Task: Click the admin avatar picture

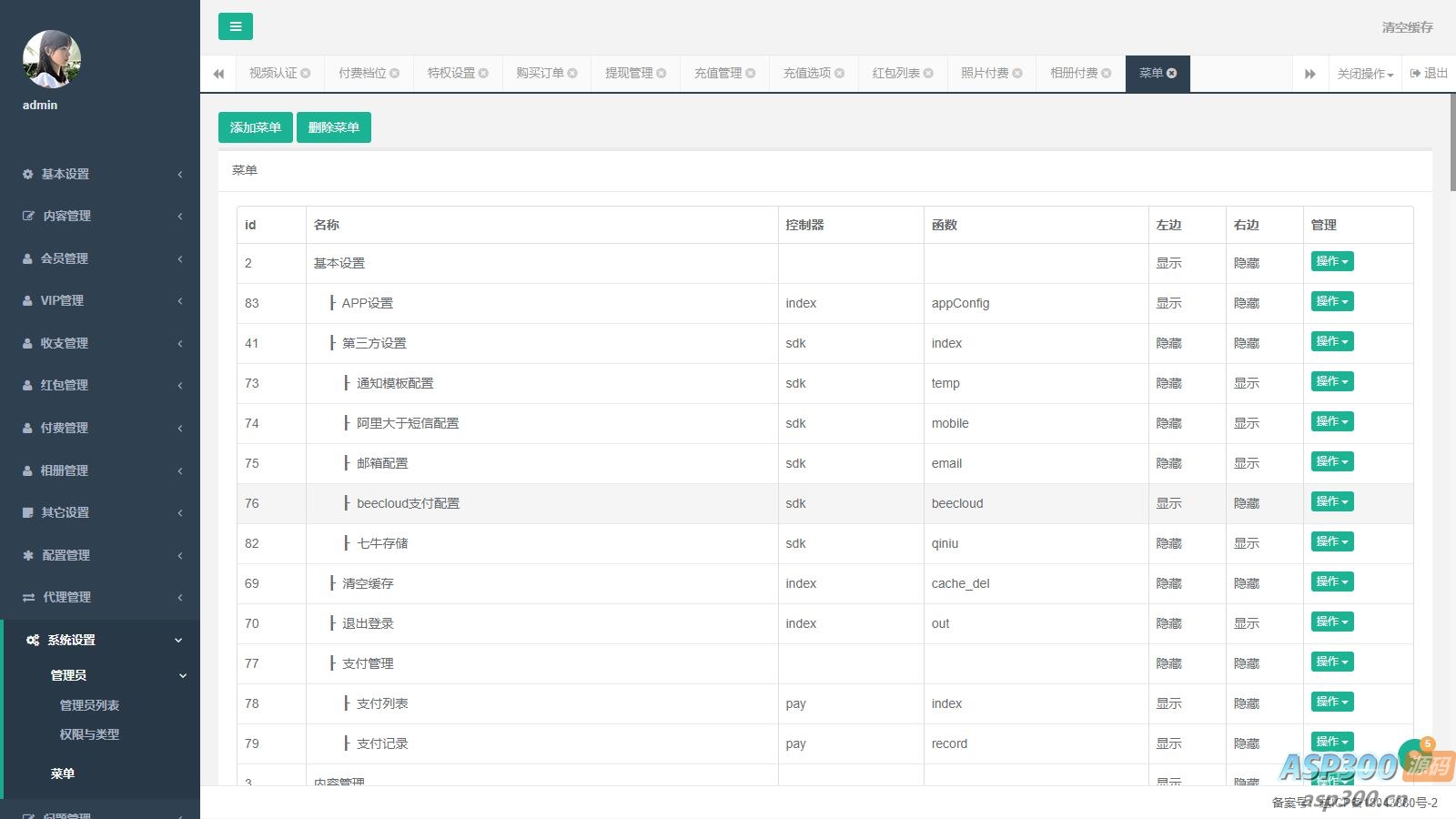Action: (x=52, y=59)
